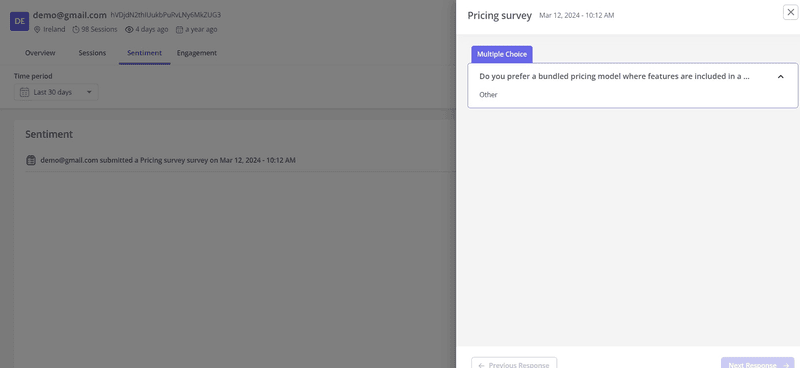
Task: Click the bundled pricing question text
Action: coord(614,77)
